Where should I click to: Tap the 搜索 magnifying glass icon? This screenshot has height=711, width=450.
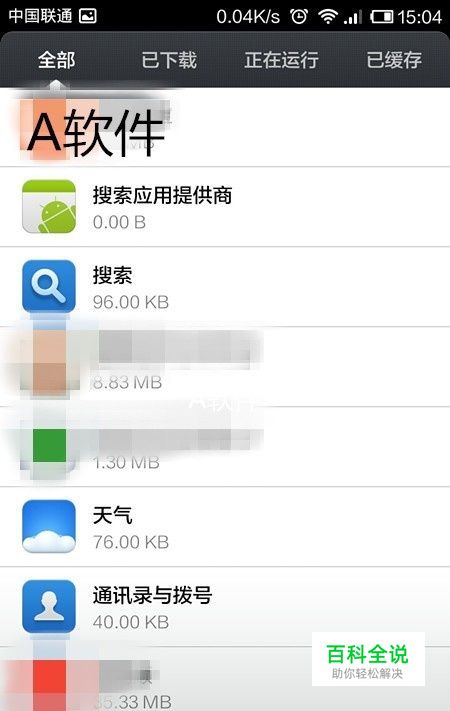49,287
